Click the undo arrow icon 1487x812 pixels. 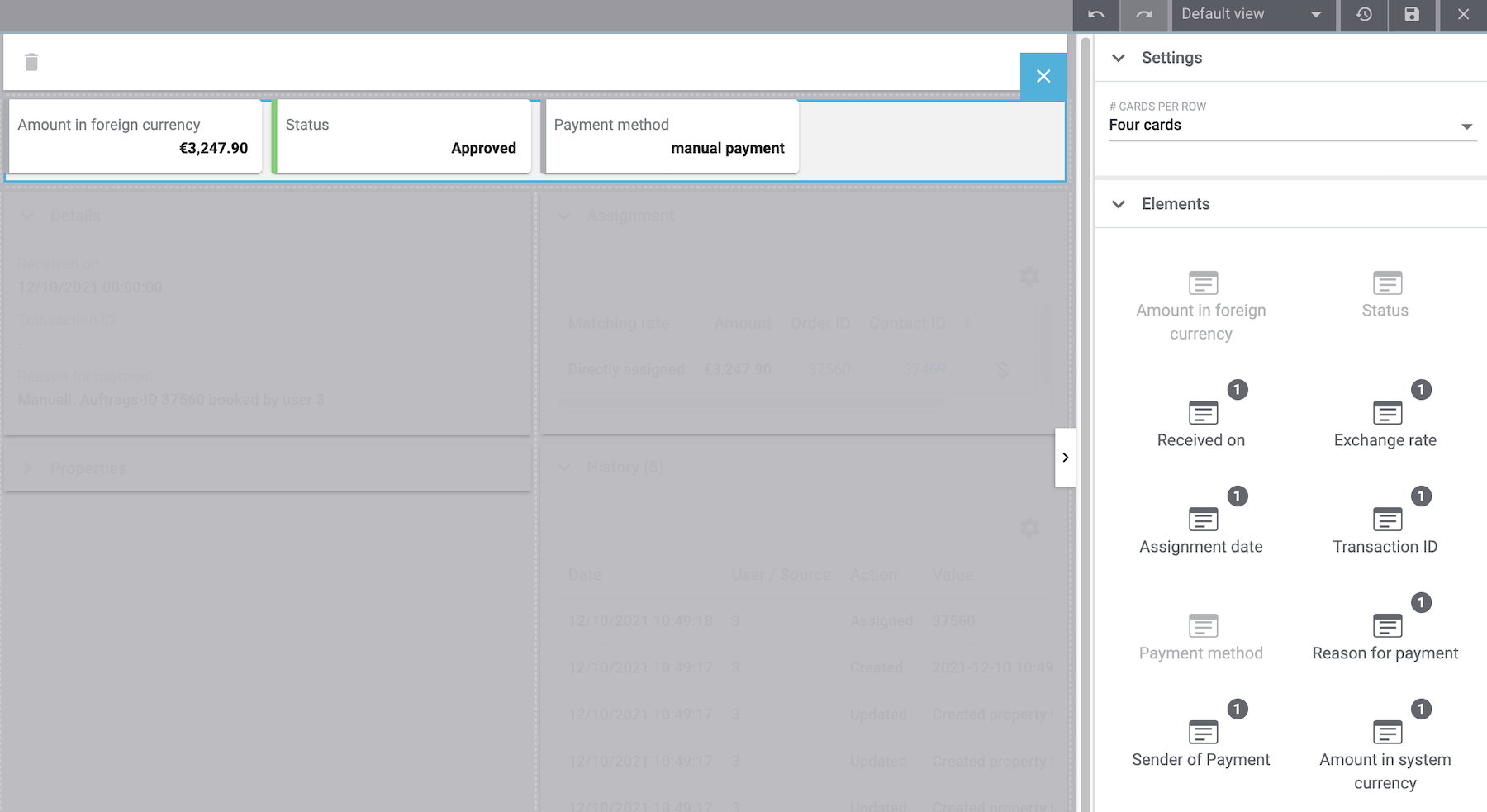(x=1095, y=15)
